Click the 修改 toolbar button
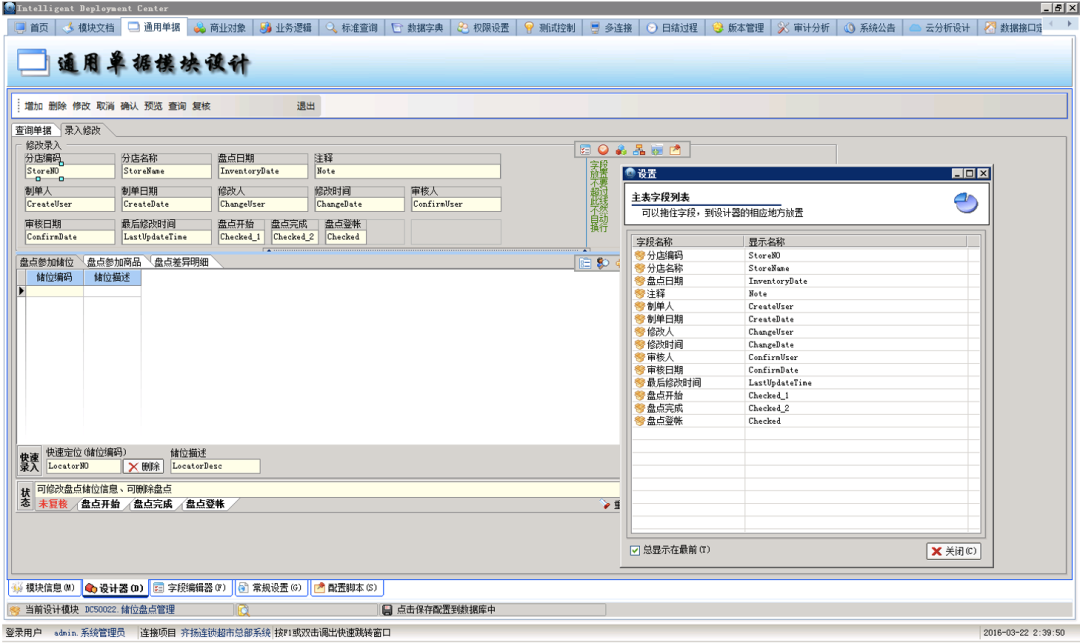Screen dimensions: 1080x643 [x=81, y=106]
